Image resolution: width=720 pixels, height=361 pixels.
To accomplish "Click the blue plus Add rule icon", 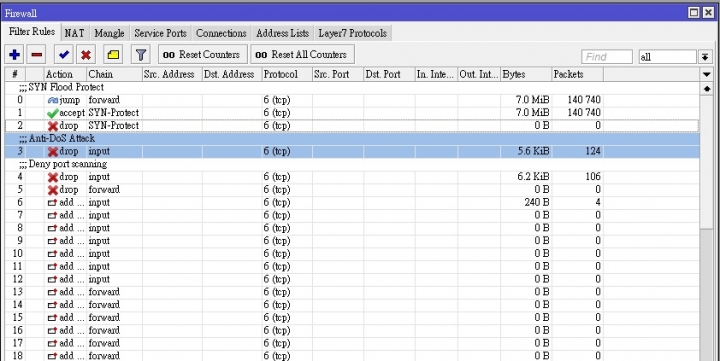I will click(x=14, y=55).
